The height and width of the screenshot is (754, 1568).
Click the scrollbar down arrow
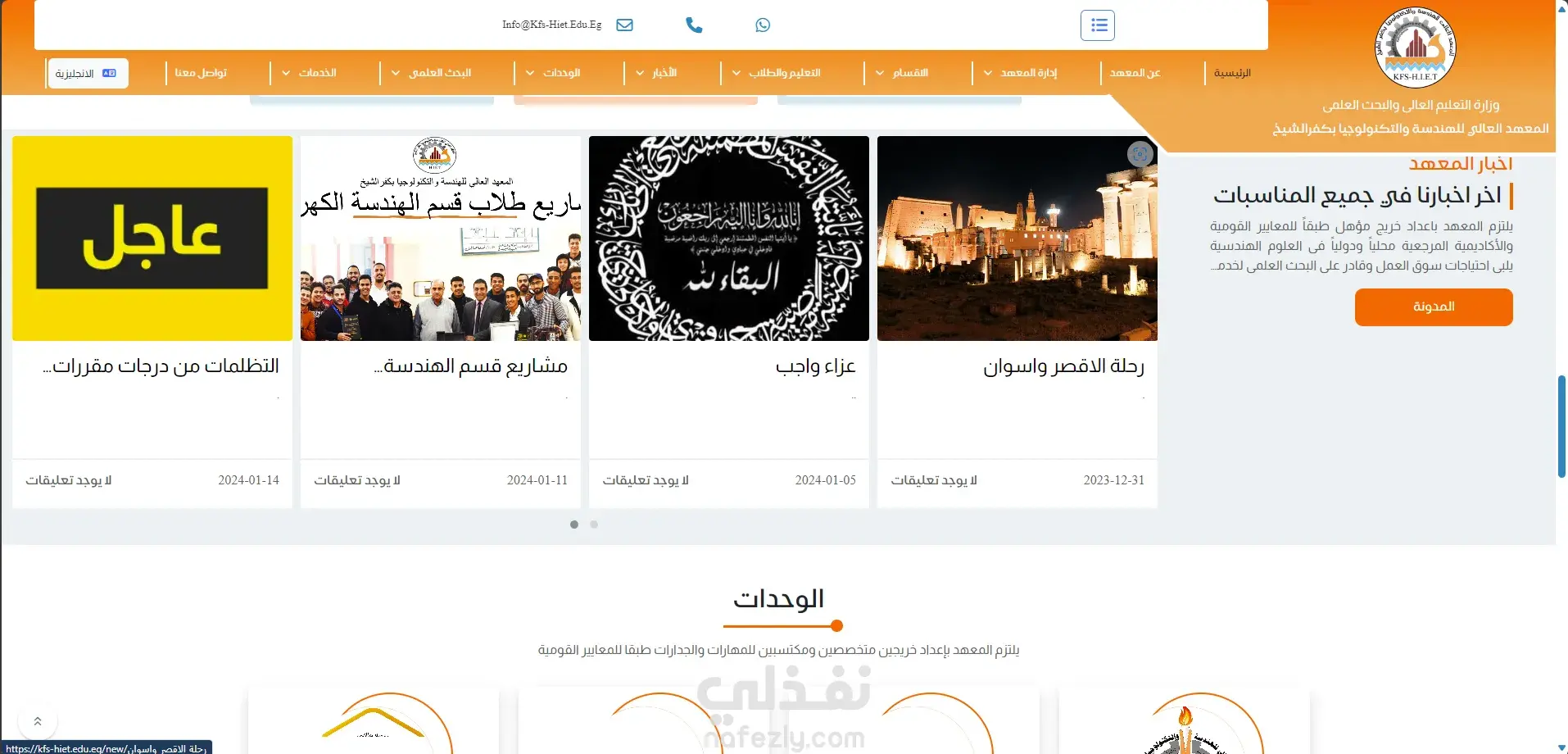[1561, 747]
